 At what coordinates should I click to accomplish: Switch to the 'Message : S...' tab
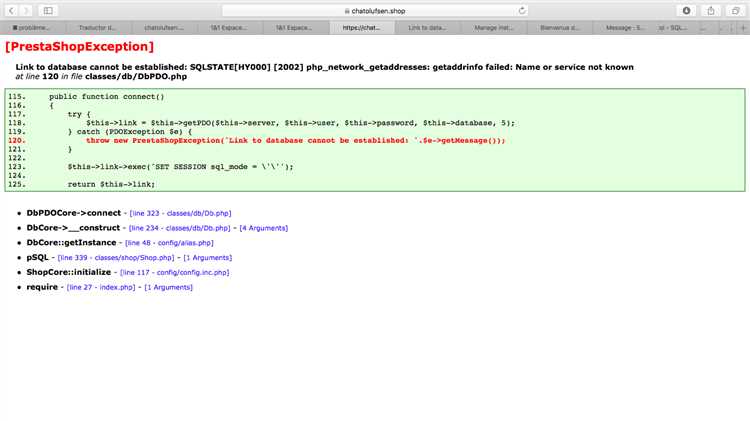[624, 28]
